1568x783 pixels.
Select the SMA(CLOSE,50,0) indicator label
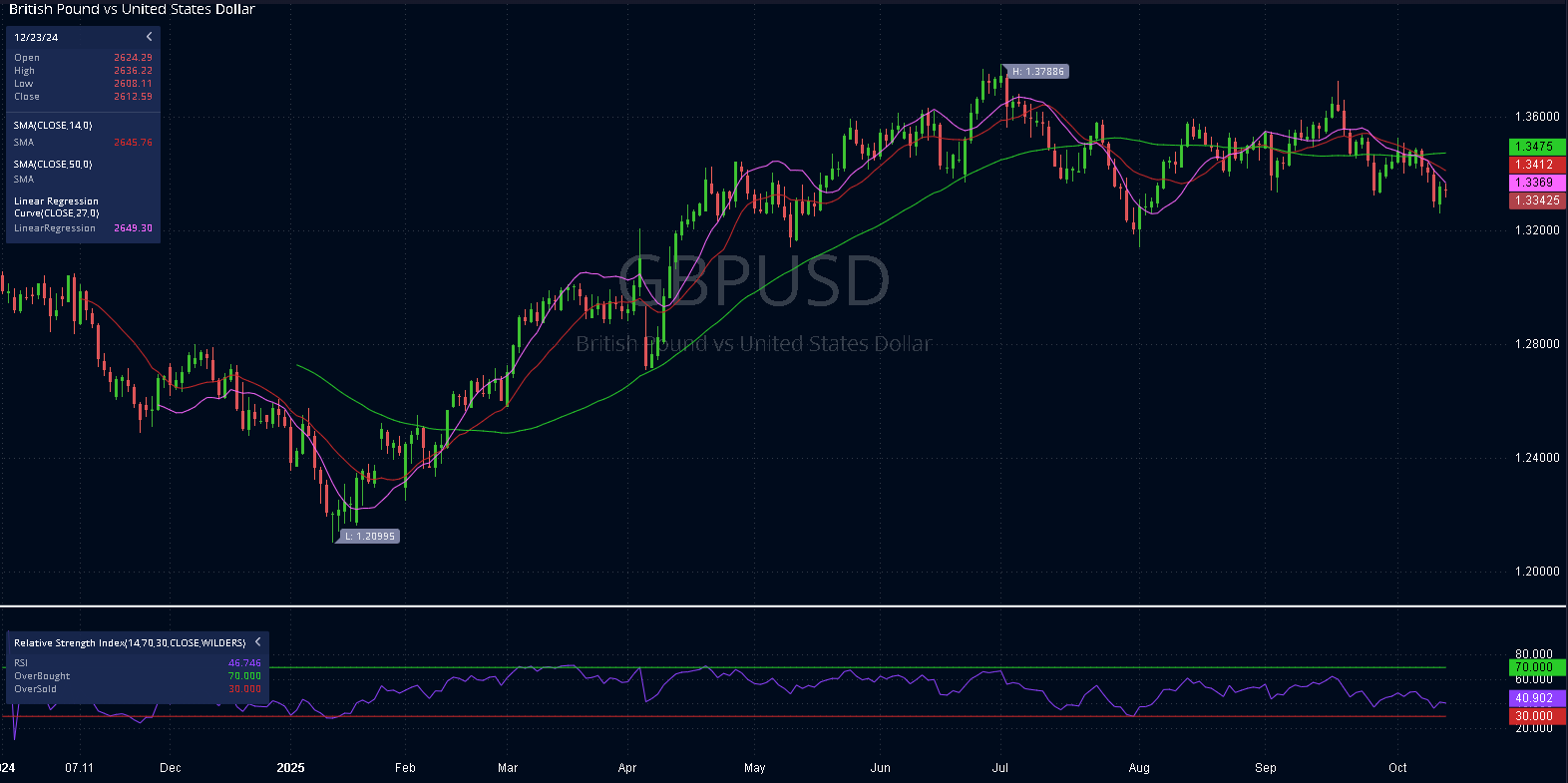53,164
